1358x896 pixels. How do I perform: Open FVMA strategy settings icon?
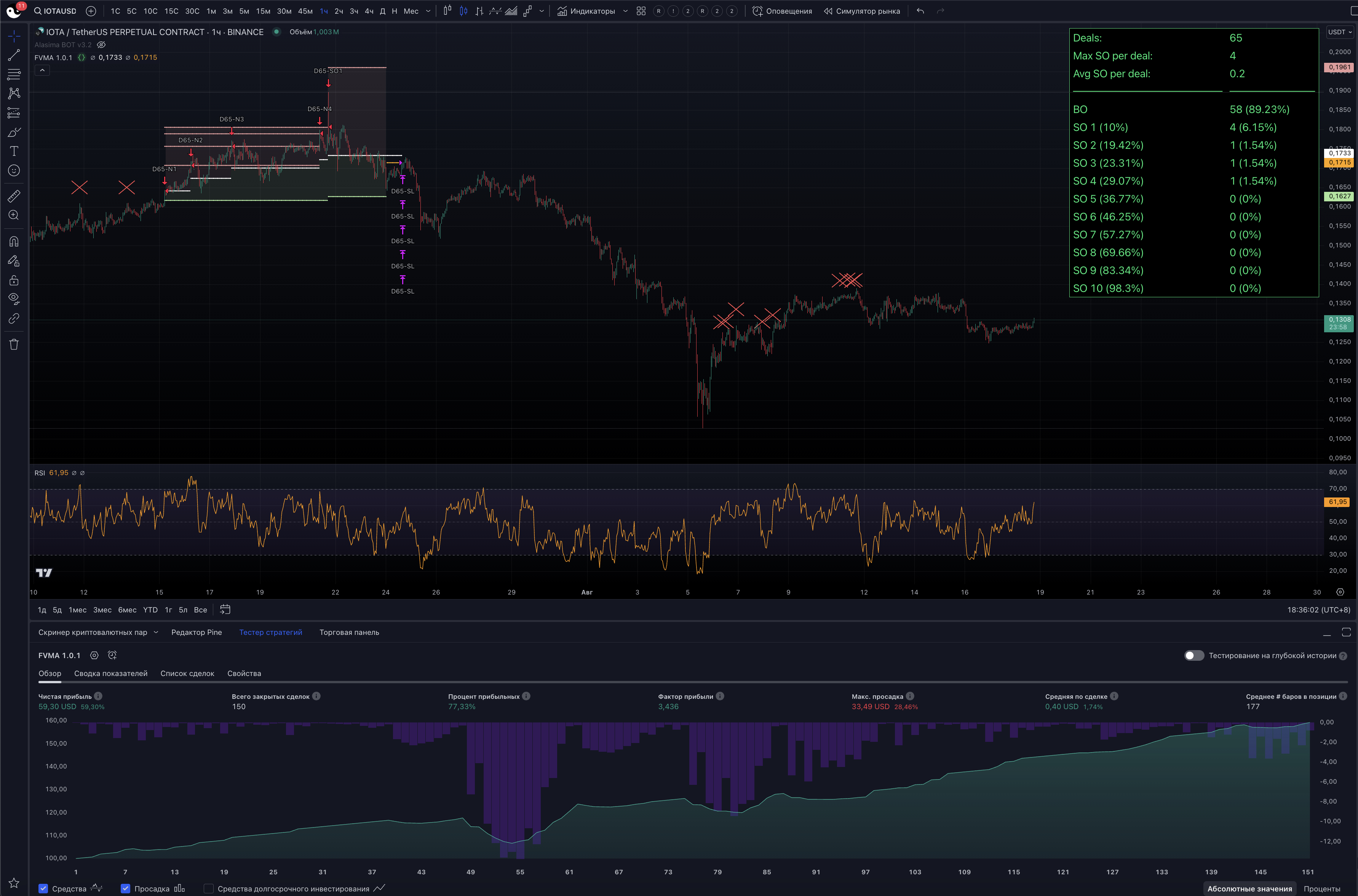(94, 655)
